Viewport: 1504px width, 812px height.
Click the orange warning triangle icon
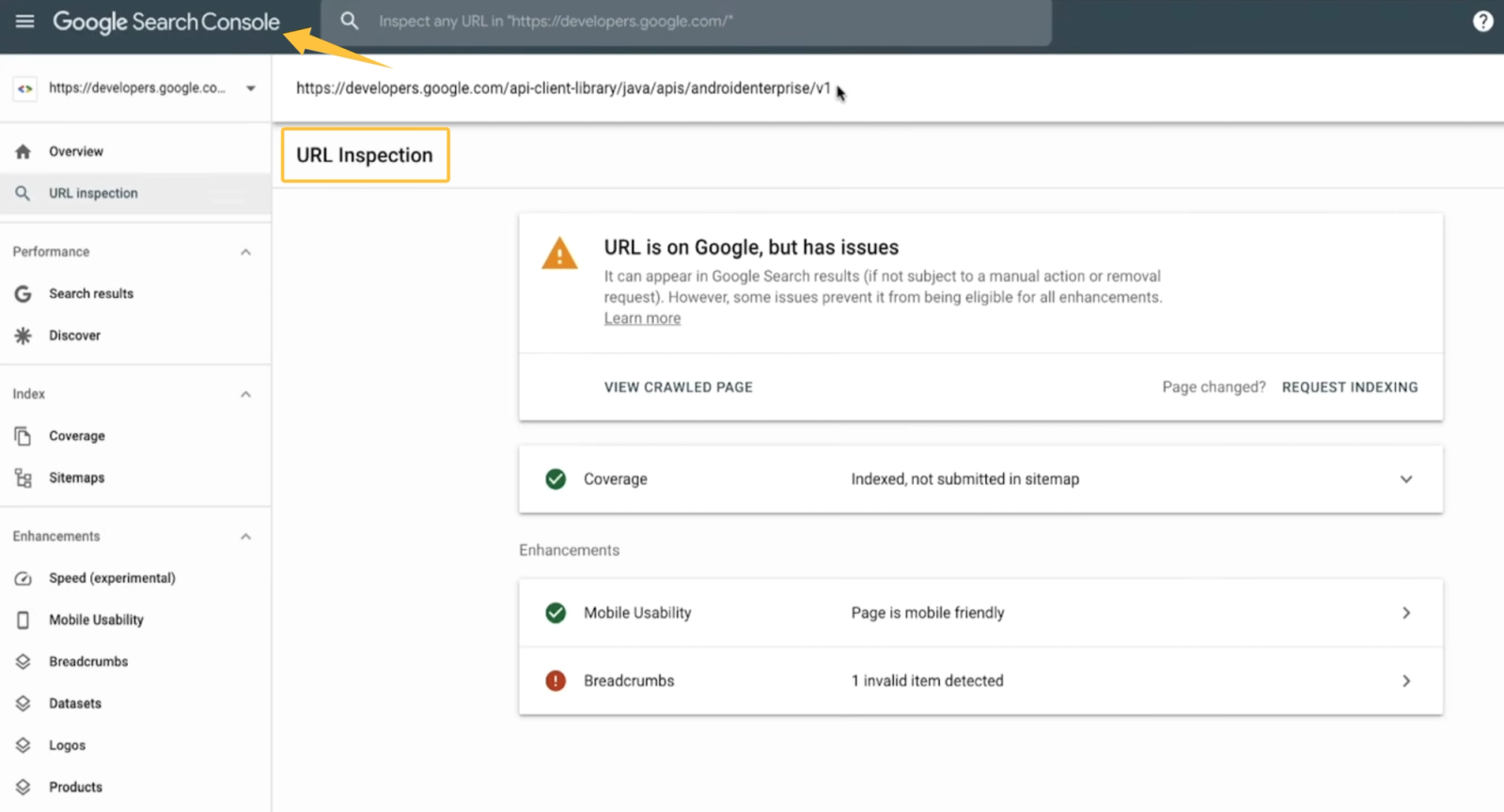(559, 254)
